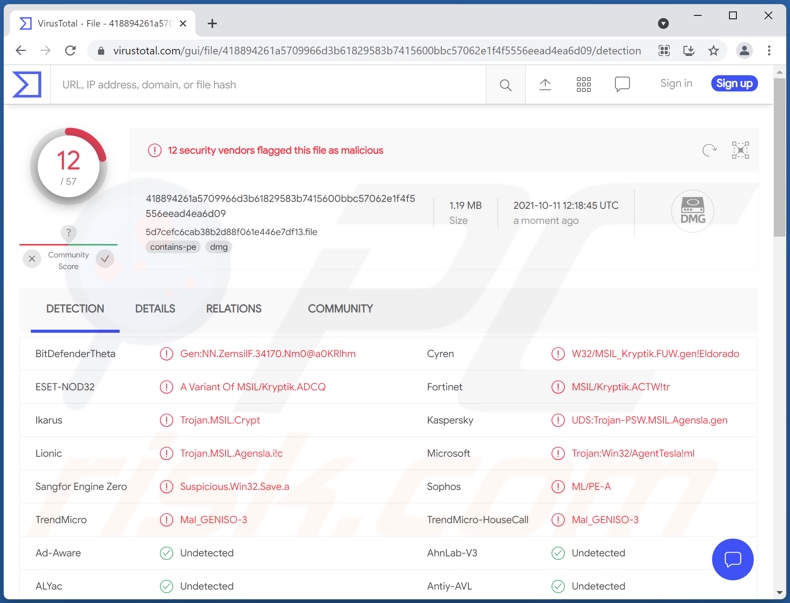Bookmark this page with star icon
Viewport: 790px width, 603px height.
coord(713,50)
